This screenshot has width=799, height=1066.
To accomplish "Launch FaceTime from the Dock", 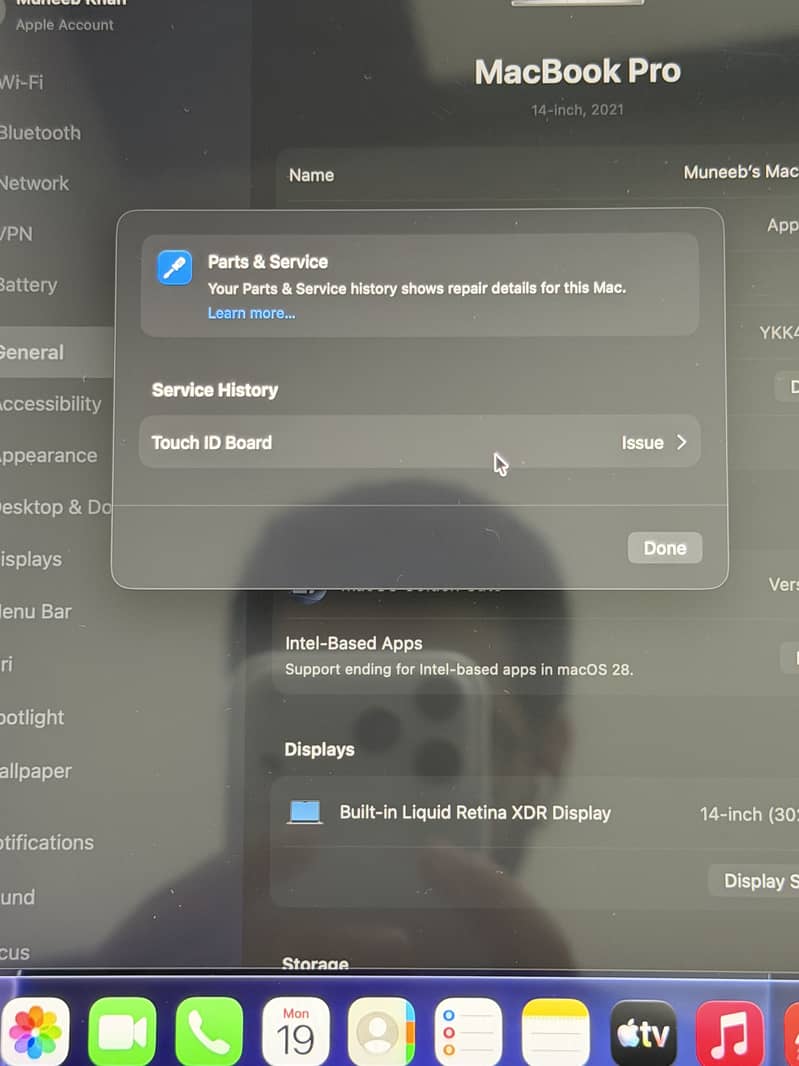I will 122,1033.
